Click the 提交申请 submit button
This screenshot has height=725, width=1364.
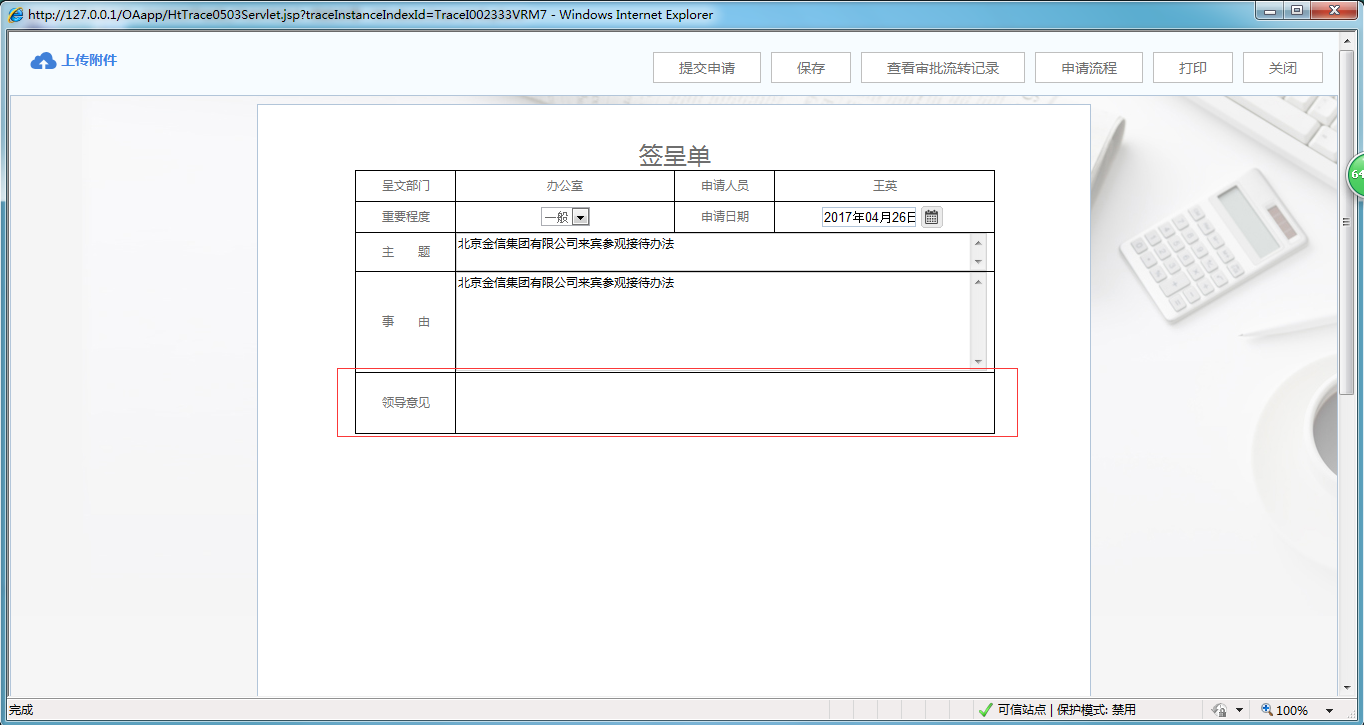point(706,67)
